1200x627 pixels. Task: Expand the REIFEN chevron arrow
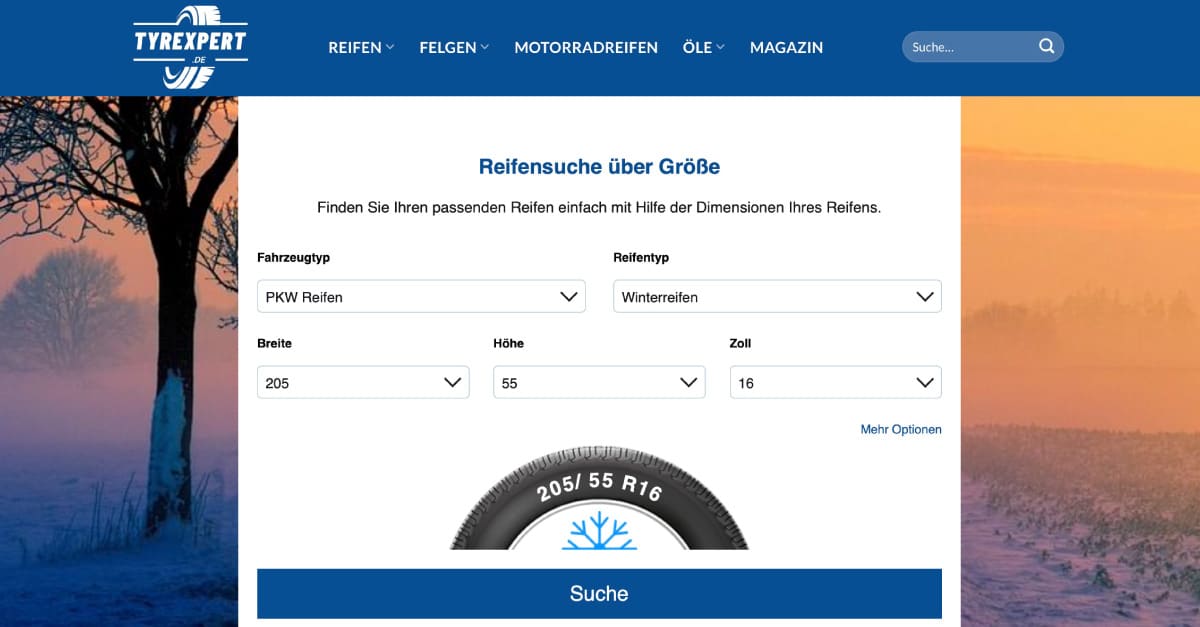click(x=390, y=47)
